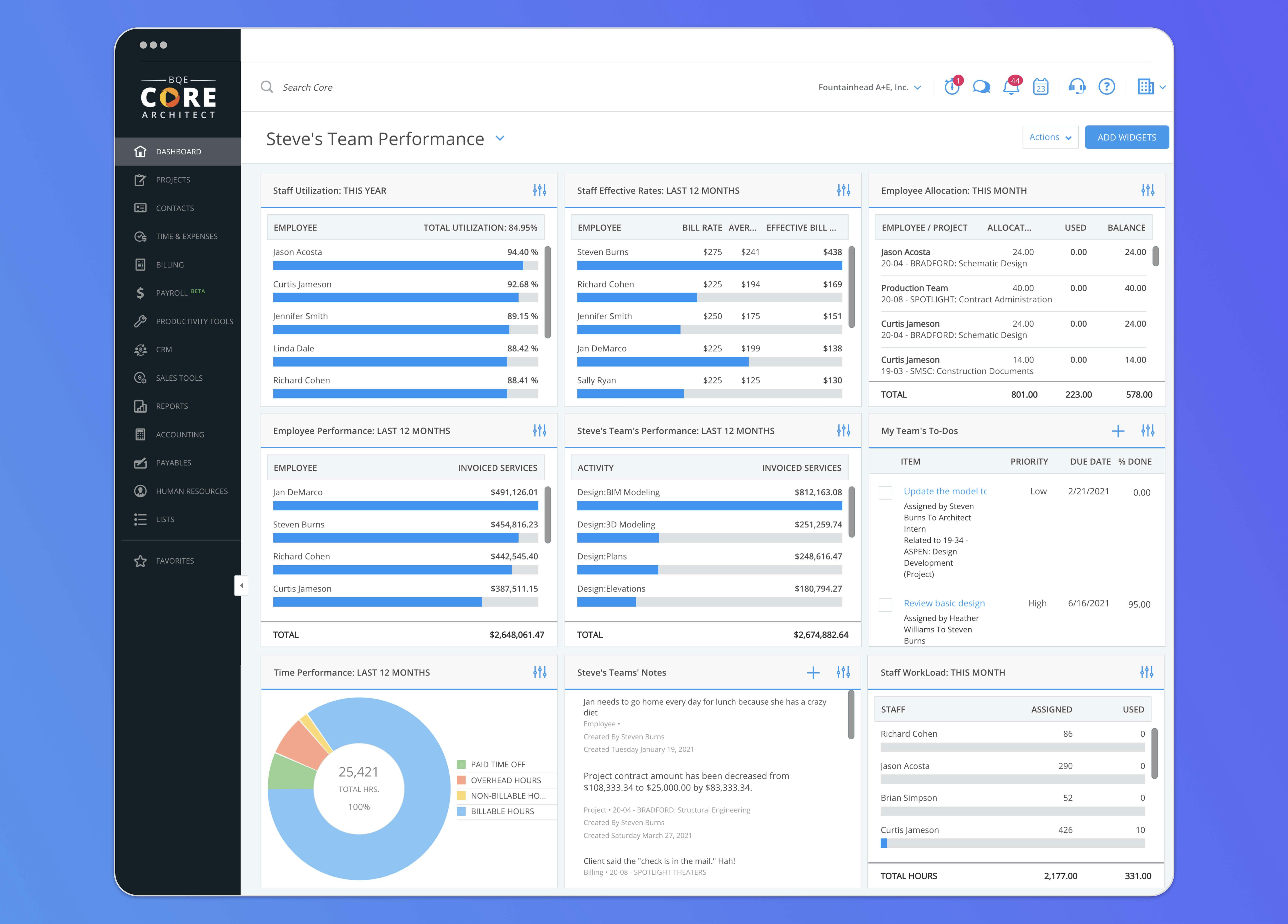
Task: Open notifications bell with 44 badge
Action: click(1011, 87)
